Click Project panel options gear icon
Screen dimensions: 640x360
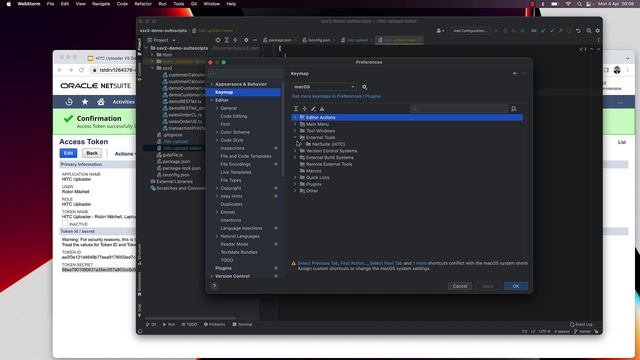pyautogui.click(x=246, y=40)
